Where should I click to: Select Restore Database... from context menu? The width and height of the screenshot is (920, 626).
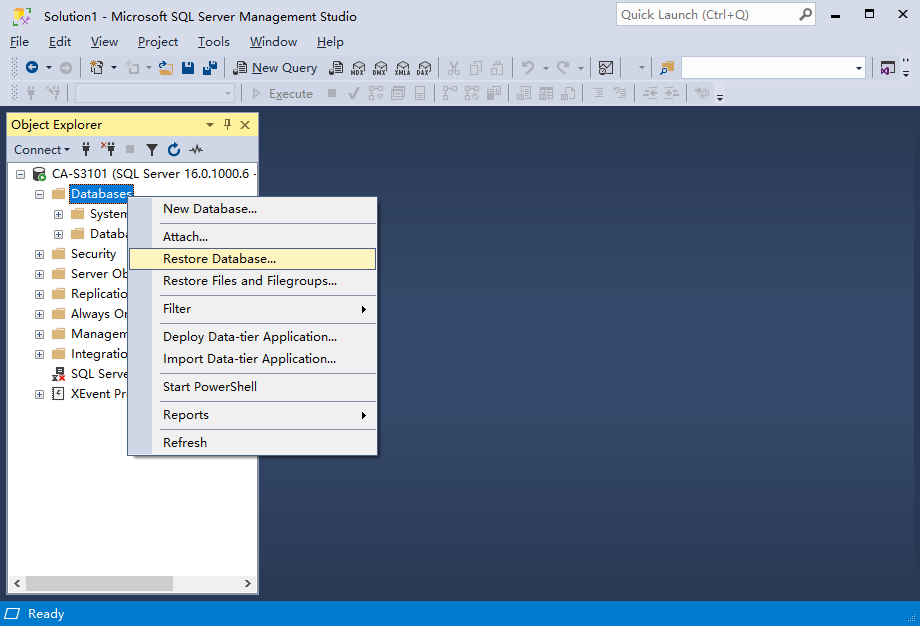(x=219, y=259)
